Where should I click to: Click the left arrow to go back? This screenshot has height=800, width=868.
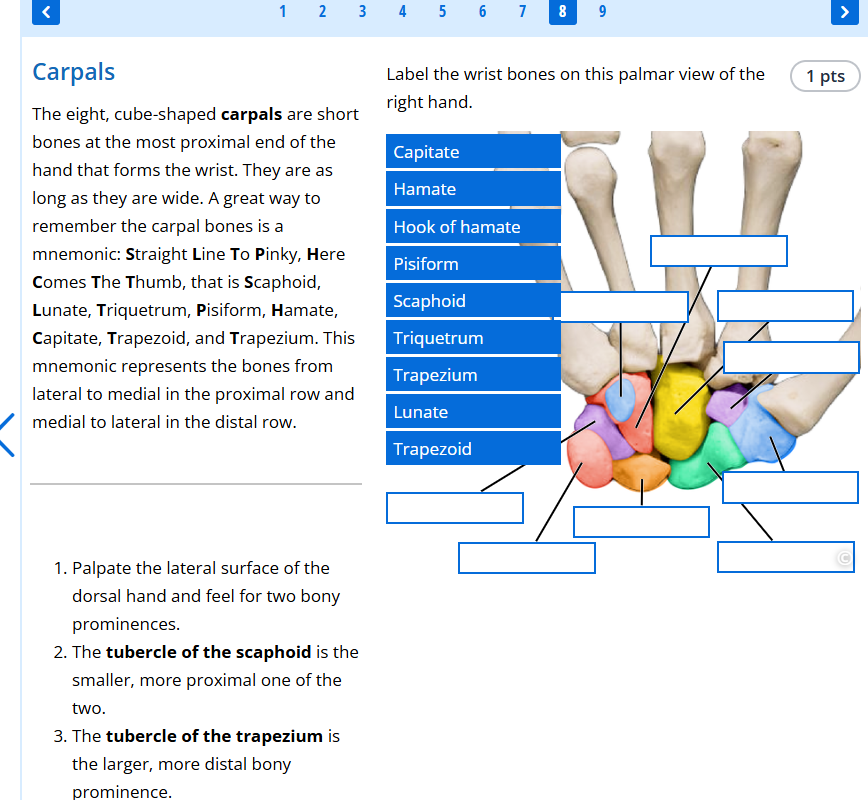coord(44,13)
